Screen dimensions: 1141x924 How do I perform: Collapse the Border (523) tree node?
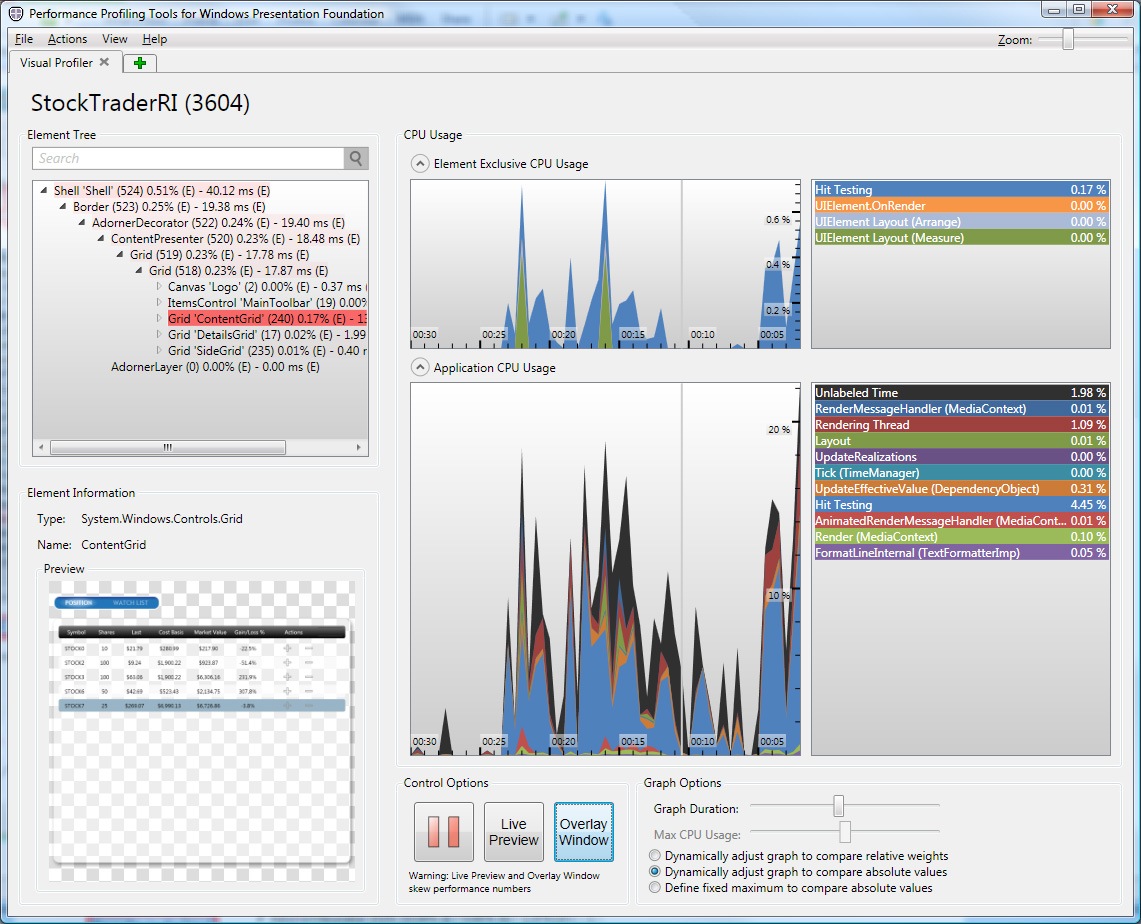tap(63, 207)
